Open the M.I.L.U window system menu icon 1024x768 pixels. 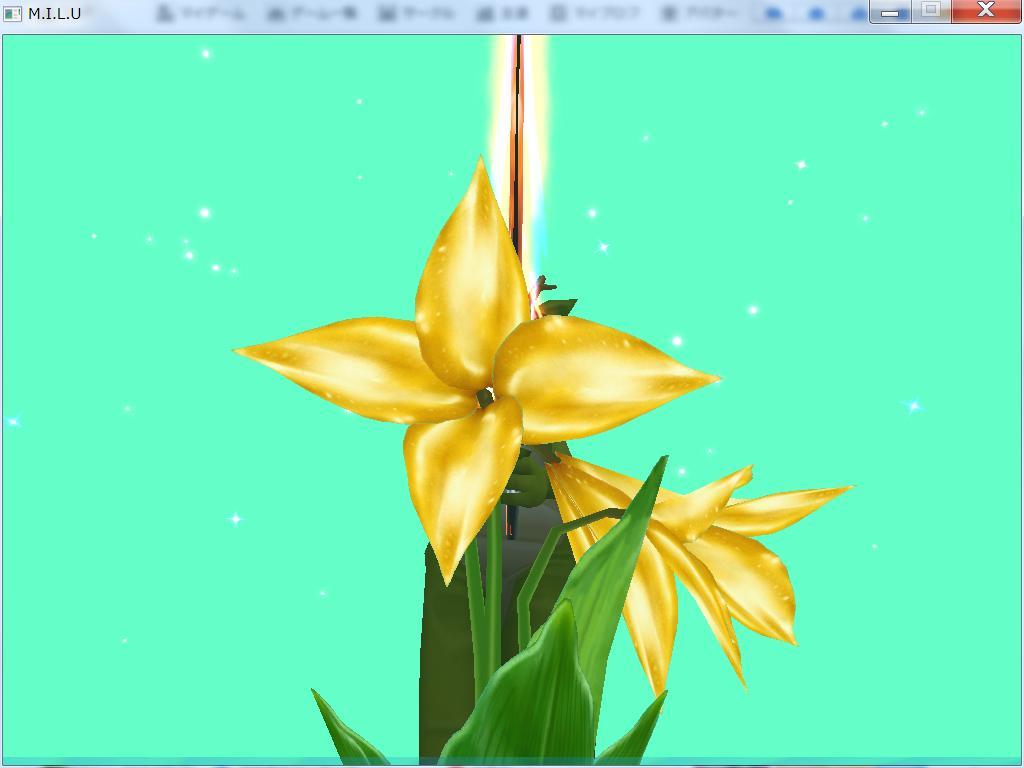pos(12,13)
